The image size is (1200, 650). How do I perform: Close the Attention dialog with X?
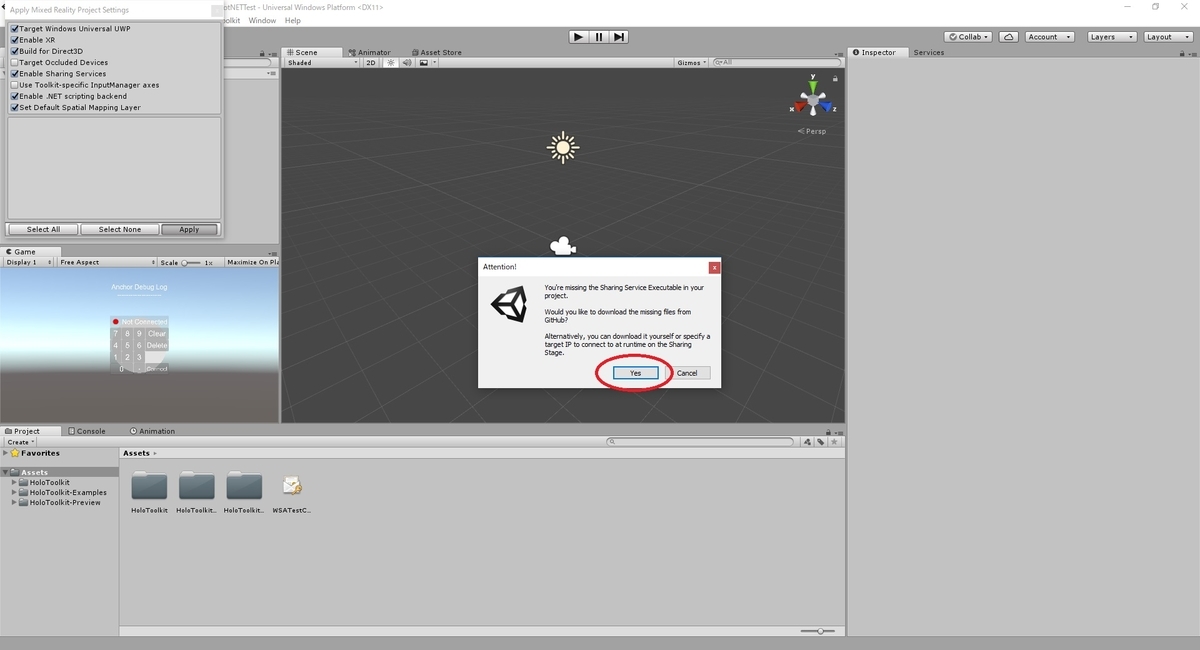point(714,267)
